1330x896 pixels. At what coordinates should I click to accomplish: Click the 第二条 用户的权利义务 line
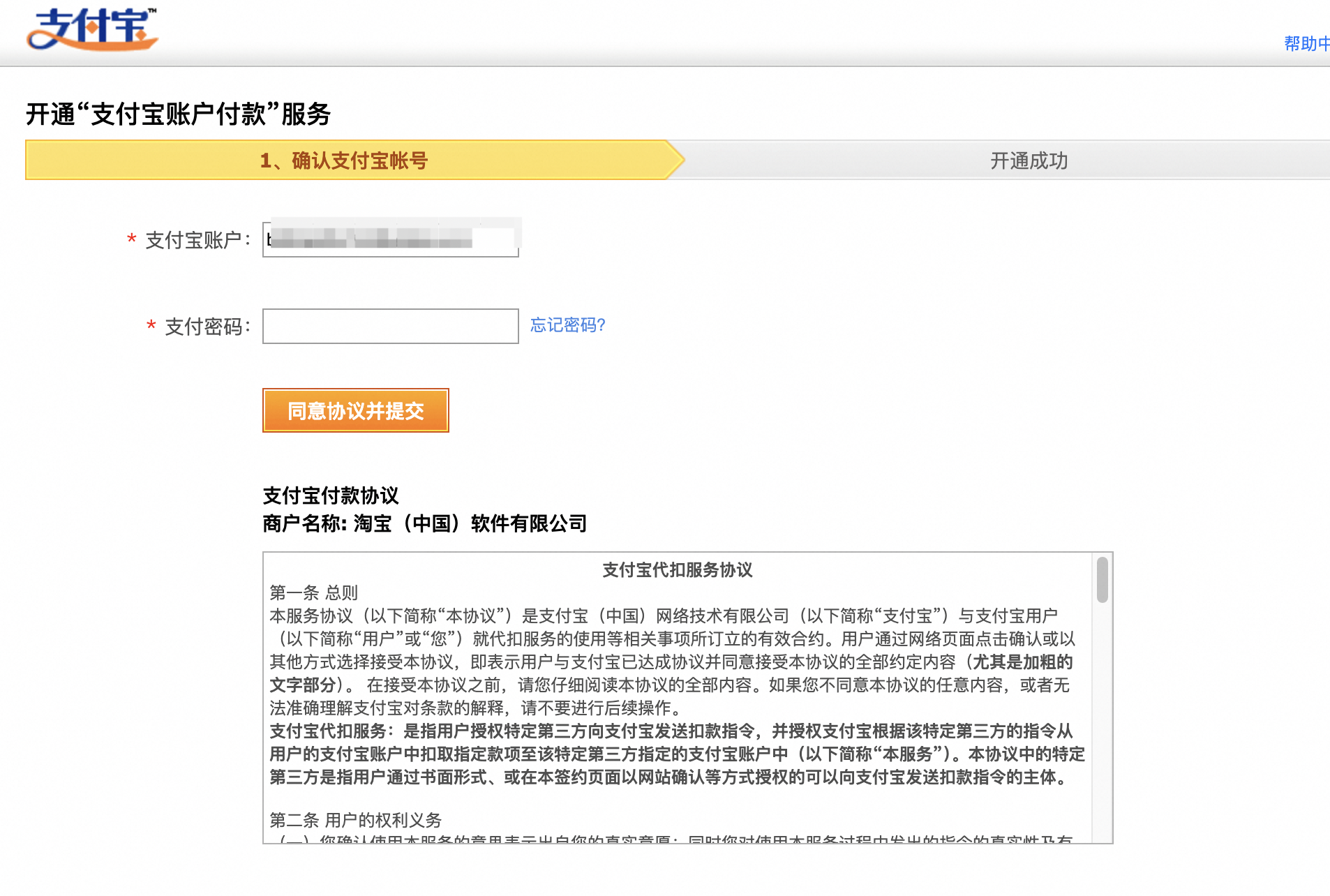[356, 820]
